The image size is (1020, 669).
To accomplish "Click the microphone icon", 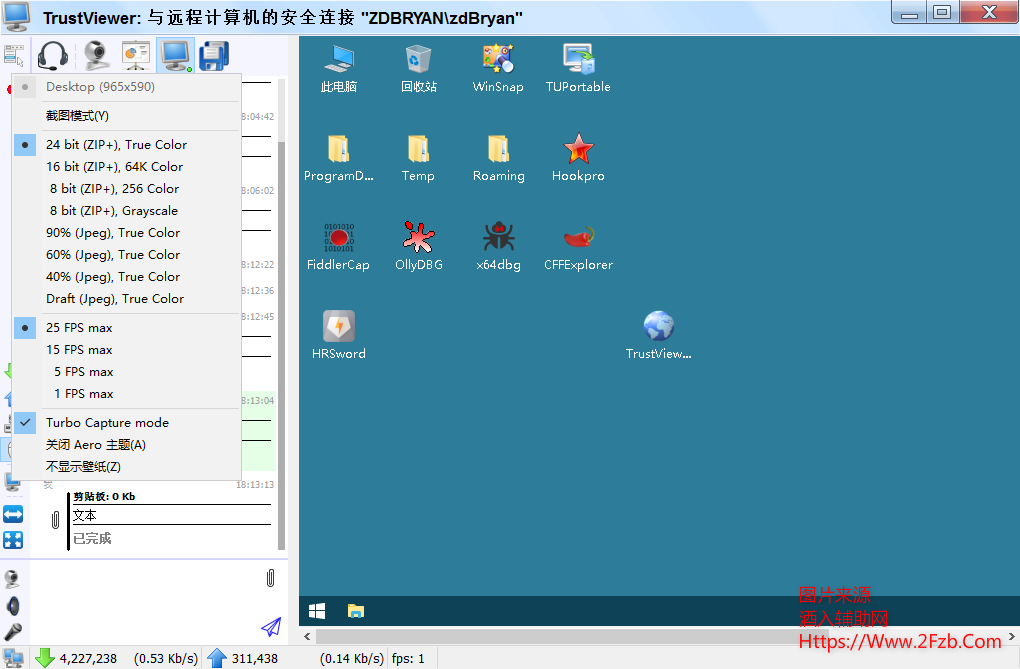I will pyautogui.click(x=13, y=631).
